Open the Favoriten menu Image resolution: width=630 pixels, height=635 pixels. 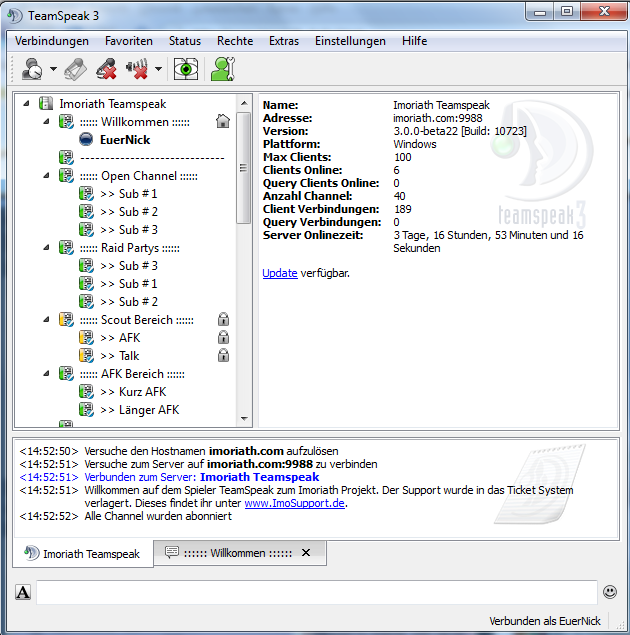[x=129, y=41]
